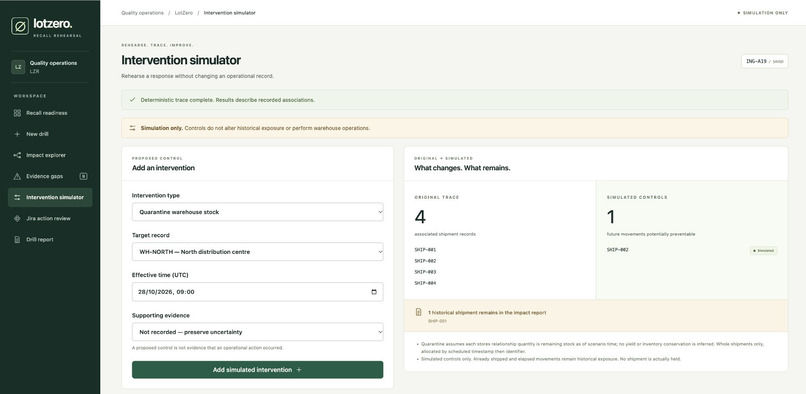Select Intervention simulator in sidebar
This screenshot has height=394, width=806.
[50, 198]
